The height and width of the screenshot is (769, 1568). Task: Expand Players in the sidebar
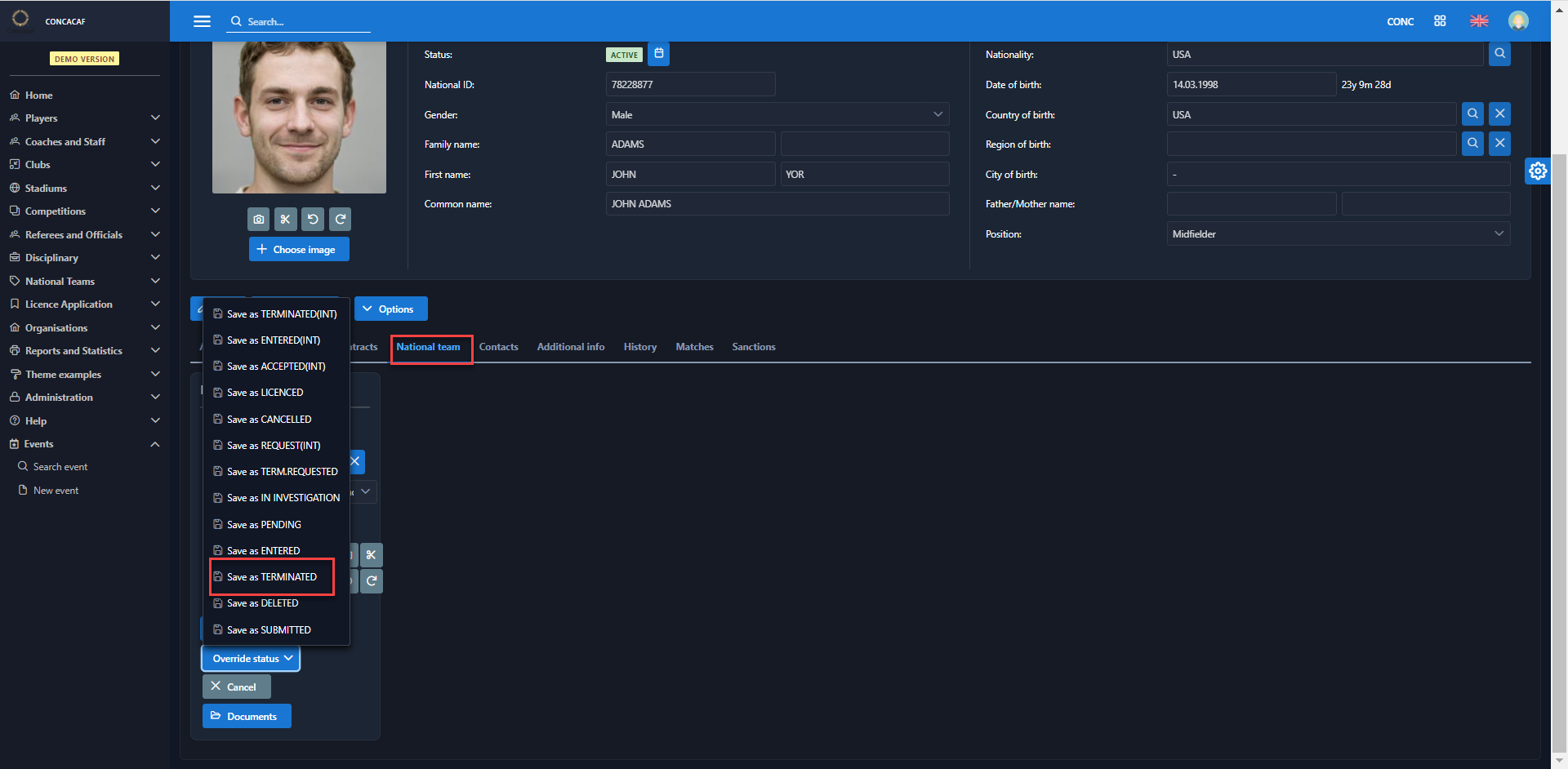[x=83, y=118]
